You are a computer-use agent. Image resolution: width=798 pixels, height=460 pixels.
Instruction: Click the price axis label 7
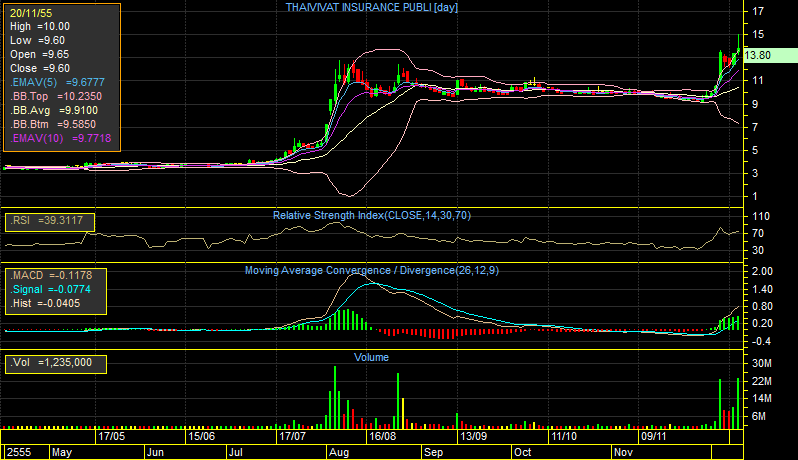coord(755,127)
